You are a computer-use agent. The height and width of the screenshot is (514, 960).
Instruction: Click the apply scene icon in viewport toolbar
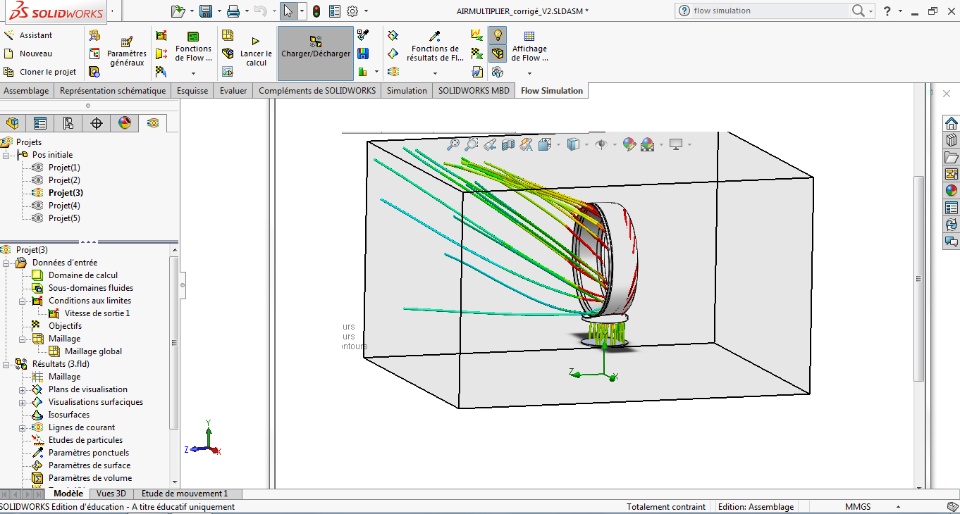coord(647,144)
